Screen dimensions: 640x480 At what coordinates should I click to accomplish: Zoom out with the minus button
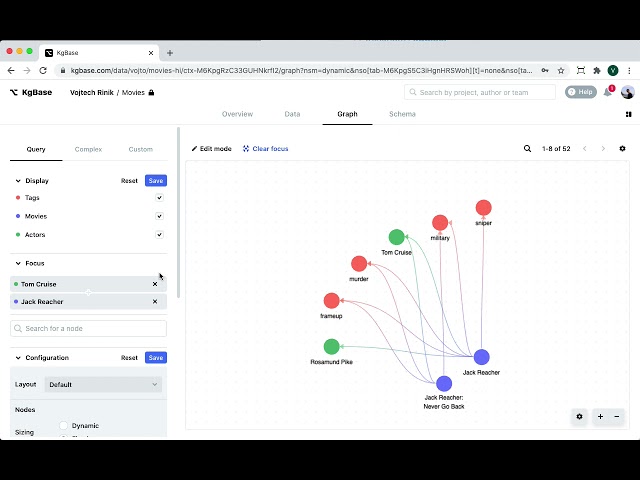617,417
